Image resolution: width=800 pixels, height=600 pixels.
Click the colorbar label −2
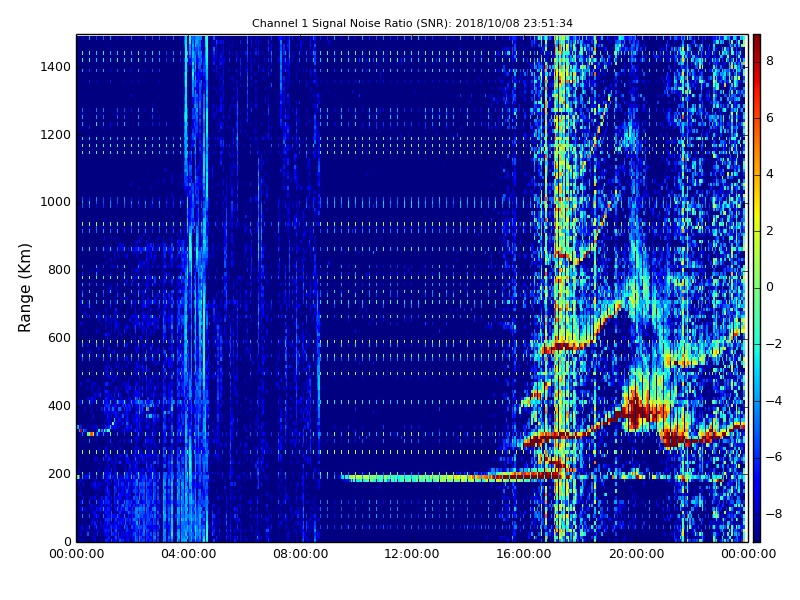774,344
